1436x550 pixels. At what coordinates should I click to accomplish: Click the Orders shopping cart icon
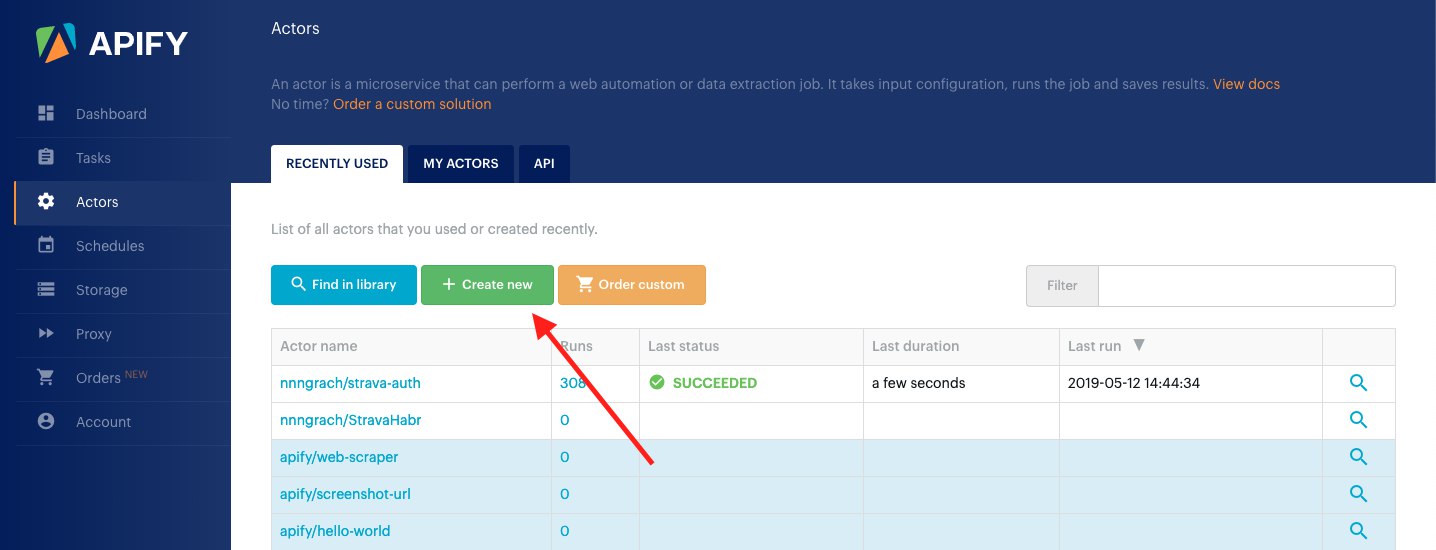(46, 377)
